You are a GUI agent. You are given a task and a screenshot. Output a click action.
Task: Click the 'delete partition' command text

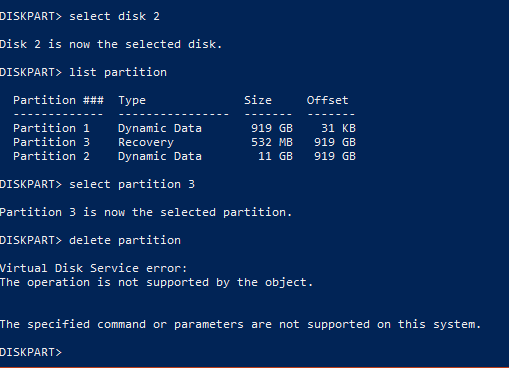coord(125,240)
